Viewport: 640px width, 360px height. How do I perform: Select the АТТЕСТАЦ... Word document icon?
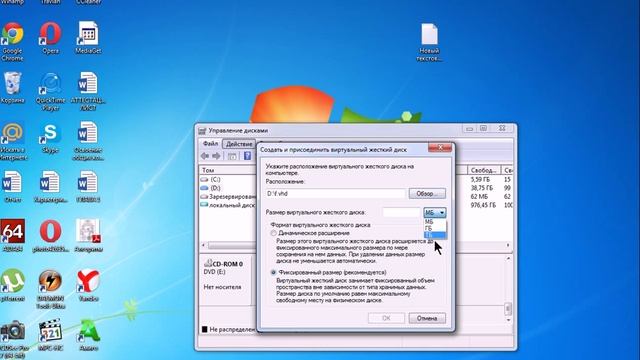coord(88,91)
